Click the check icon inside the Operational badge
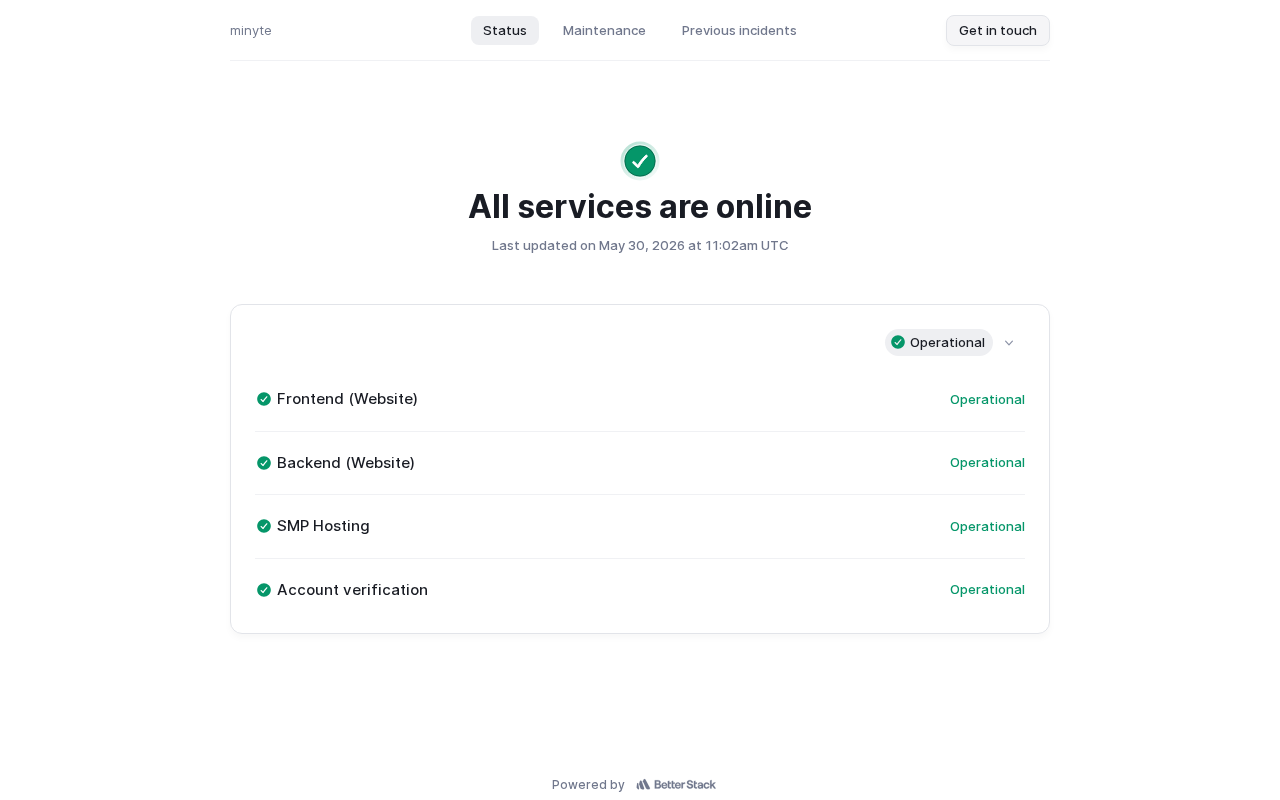The image size is (1280, 800). click(898, 342)
